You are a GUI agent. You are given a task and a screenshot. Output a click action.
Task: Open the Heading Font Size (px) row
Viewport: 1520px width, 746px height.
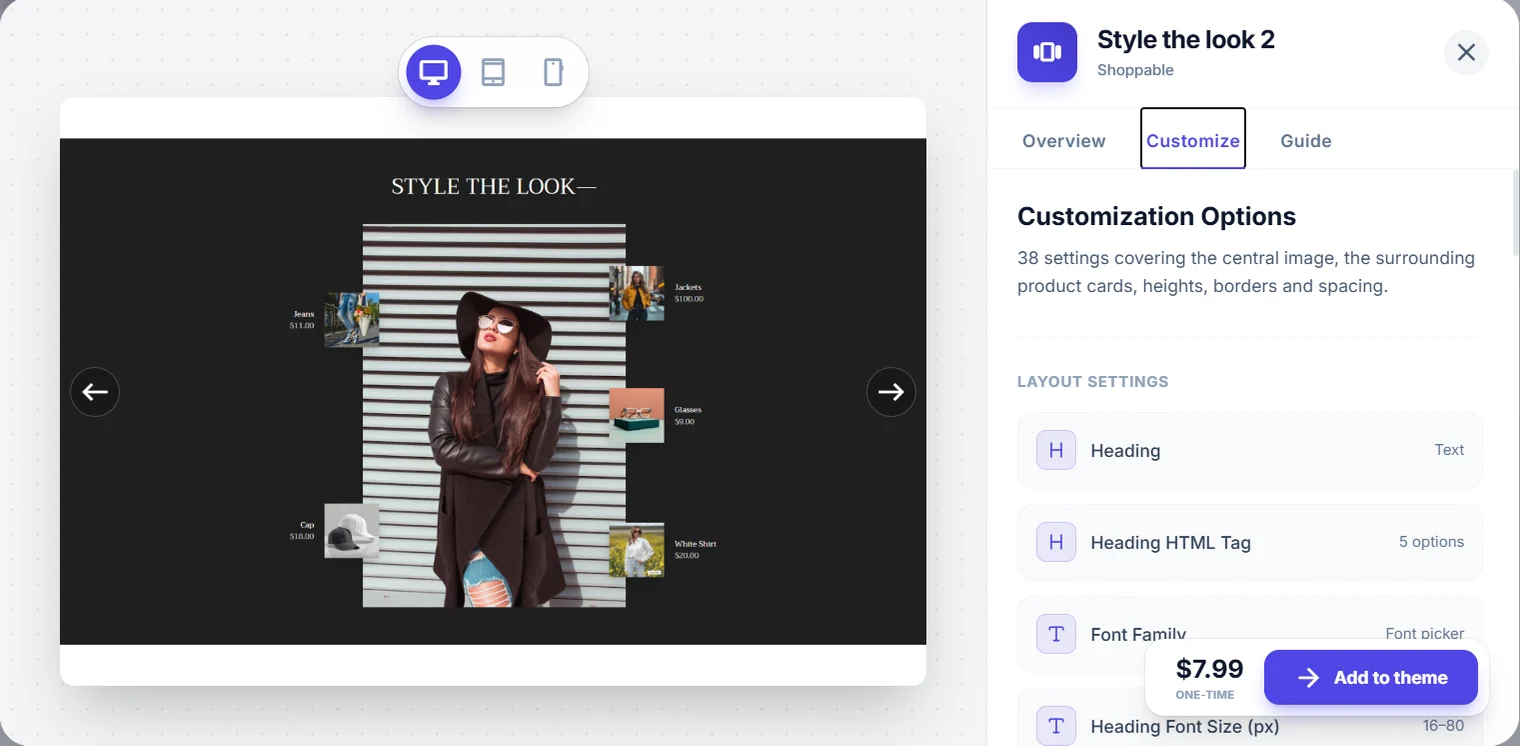(x=1250, y=718)
